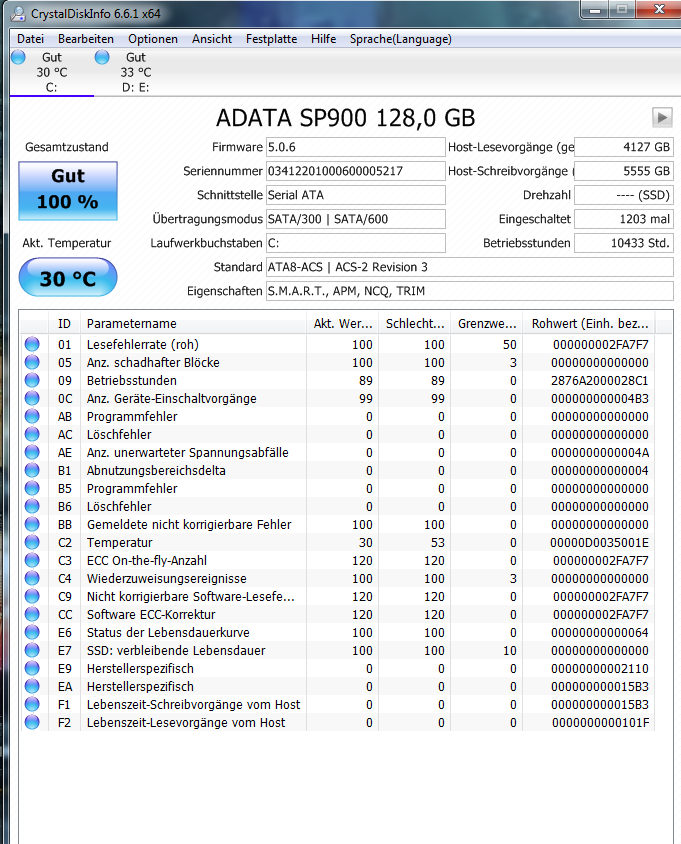Click the Parametername column header
The image size is (681, 844).
194,323
